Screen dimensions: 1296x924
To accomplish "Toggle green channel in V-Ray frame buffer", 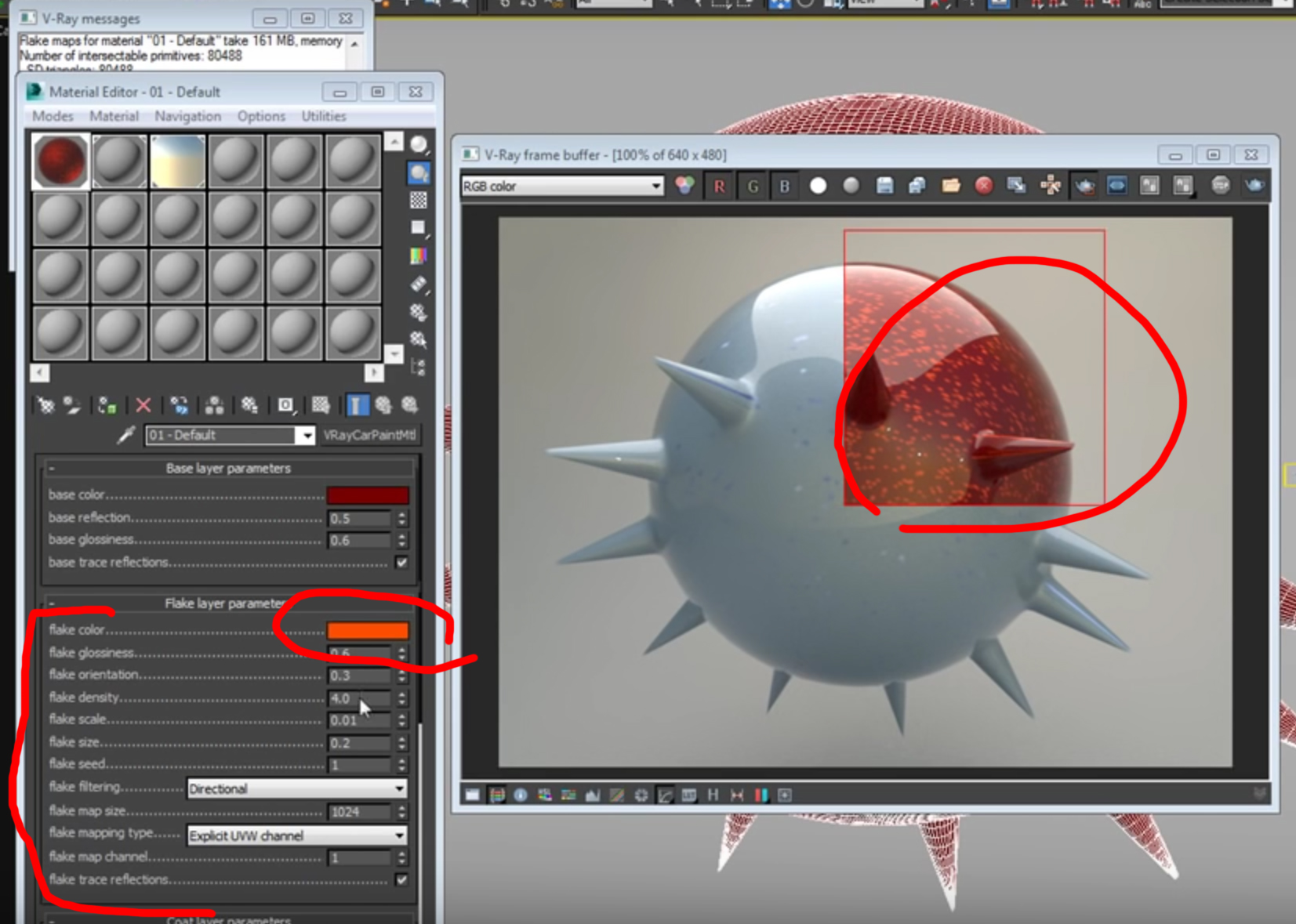I will click(x=753, y=187).
